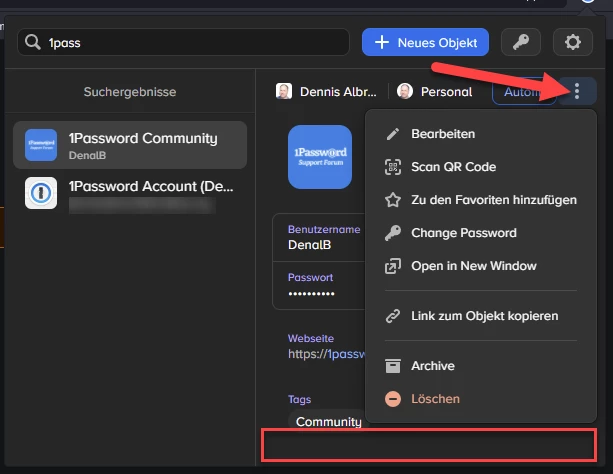Choose Link zum Objekt kopieren
This screenshot has height=474, width=613.
point(481,316)
